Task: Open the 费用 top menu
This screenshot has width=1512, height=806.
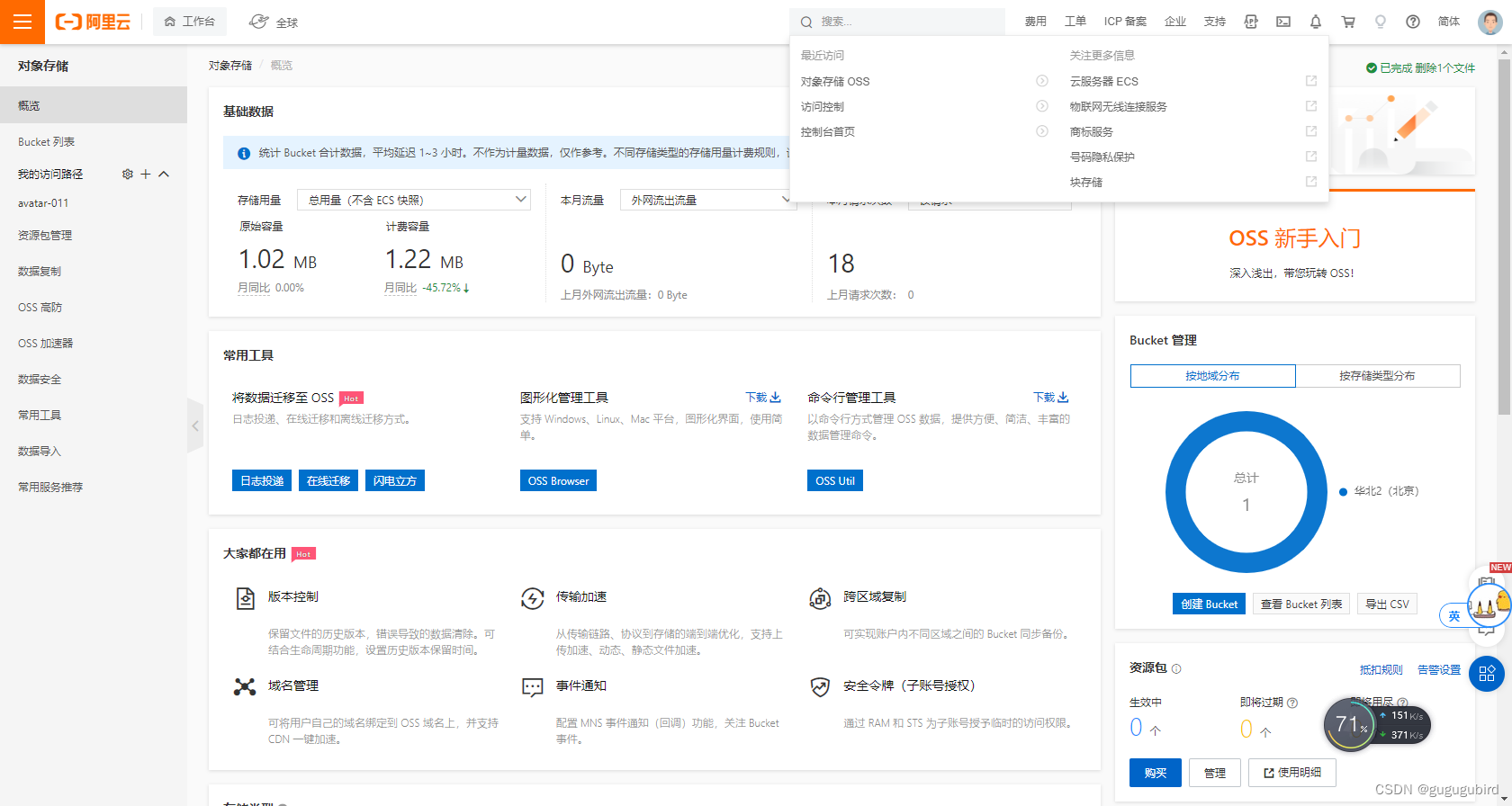Action: [1036, 22]
